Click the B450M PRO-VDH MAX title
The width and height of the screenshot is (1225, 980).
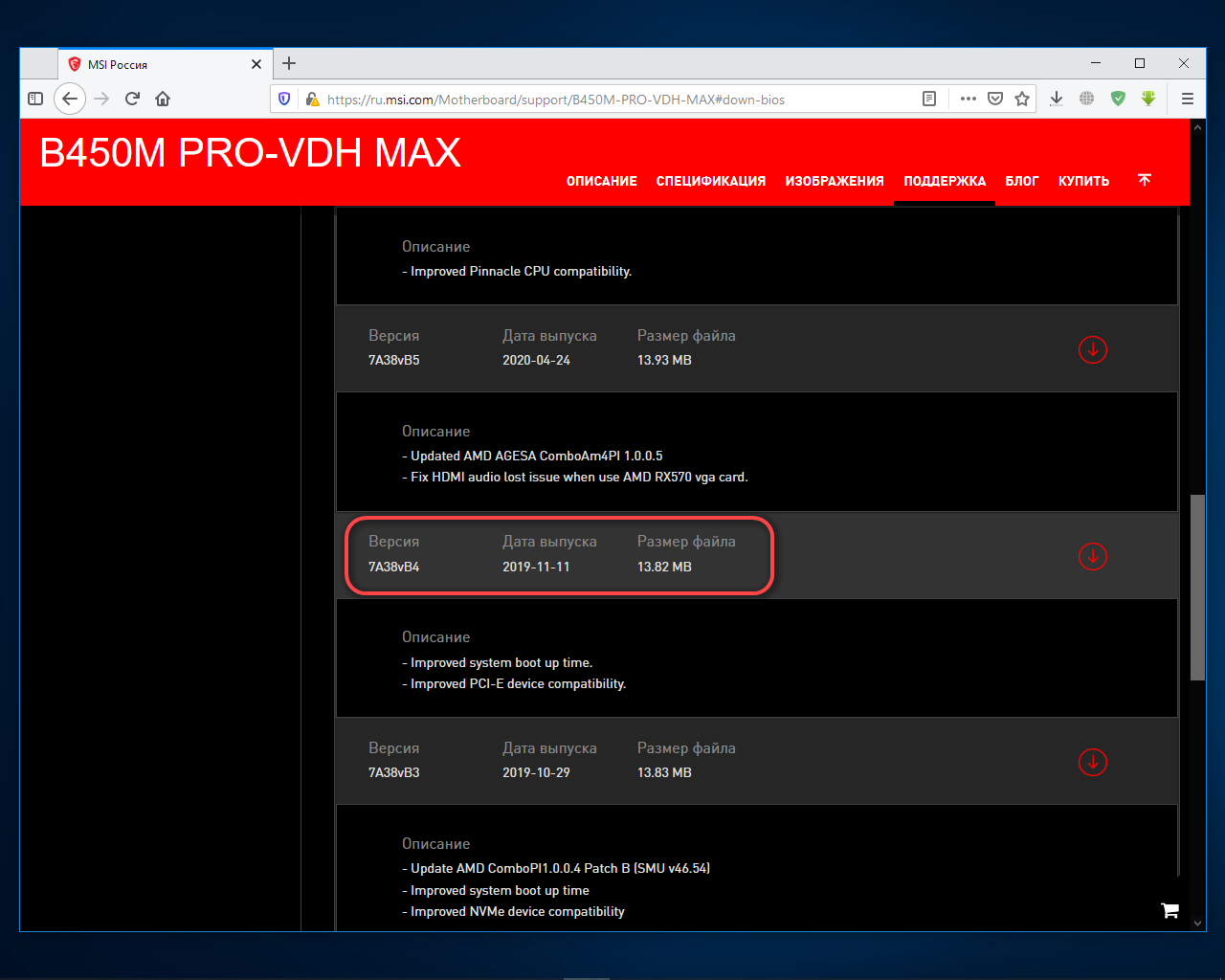[250, 153]
